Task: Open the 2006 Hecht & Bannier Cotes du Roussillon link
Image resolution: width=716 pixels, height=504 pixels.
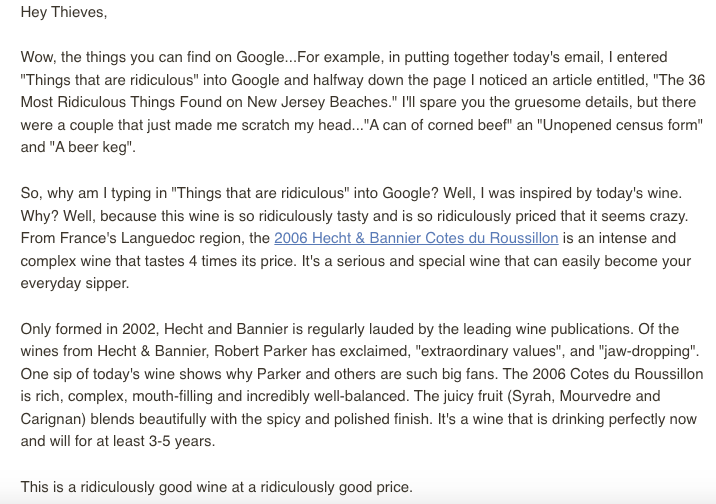Action: coord(416,238)
